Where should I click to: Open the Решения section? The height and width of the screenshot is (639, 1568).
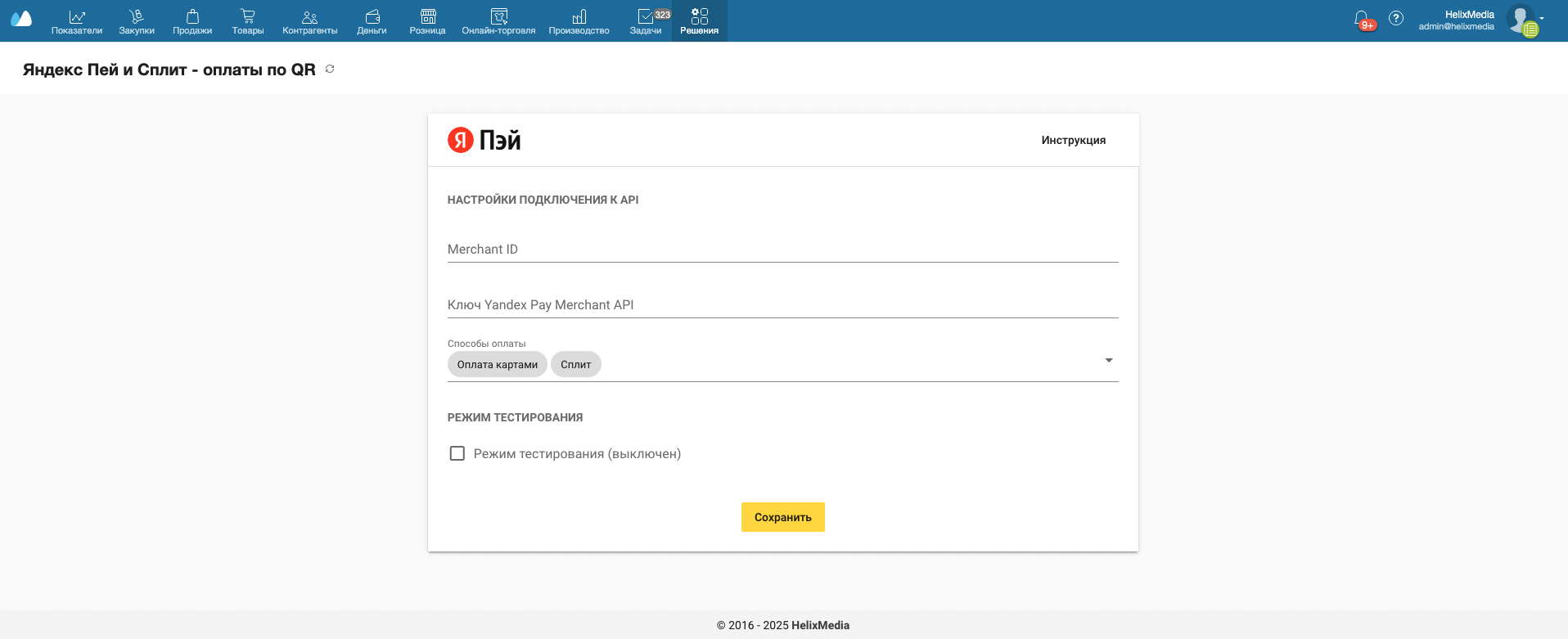(x=700, y=21)
